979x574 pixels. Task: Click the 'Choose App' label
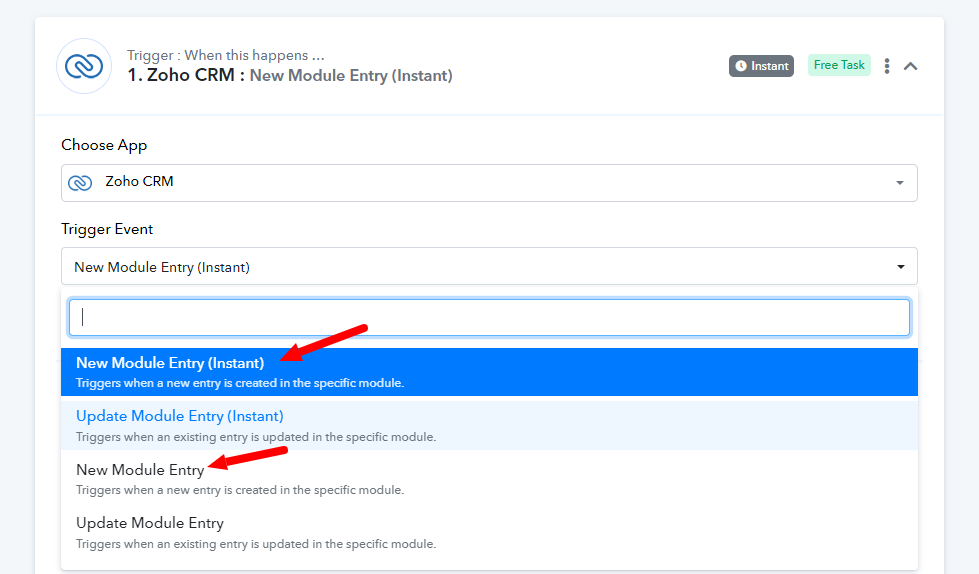104,145
